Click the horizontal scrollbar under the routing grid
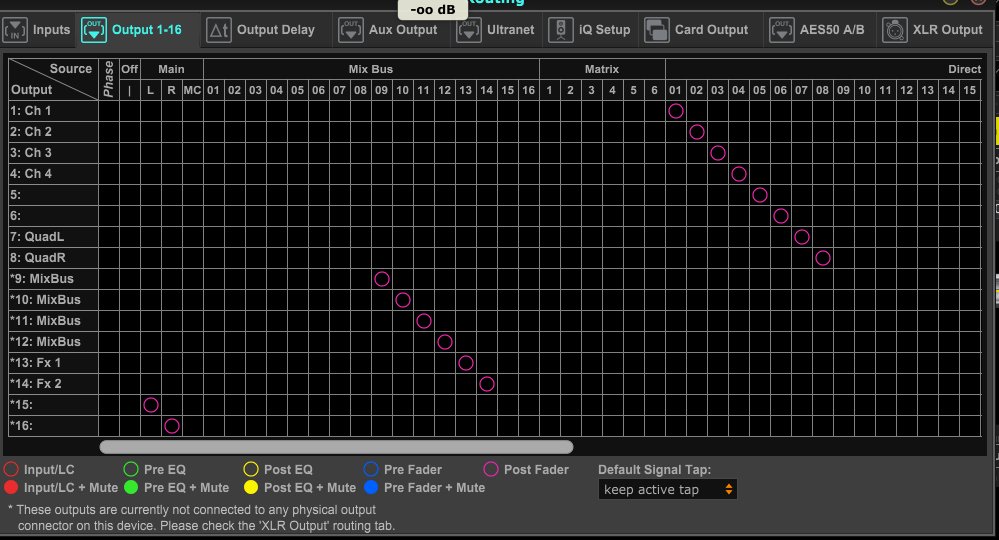 336,447
